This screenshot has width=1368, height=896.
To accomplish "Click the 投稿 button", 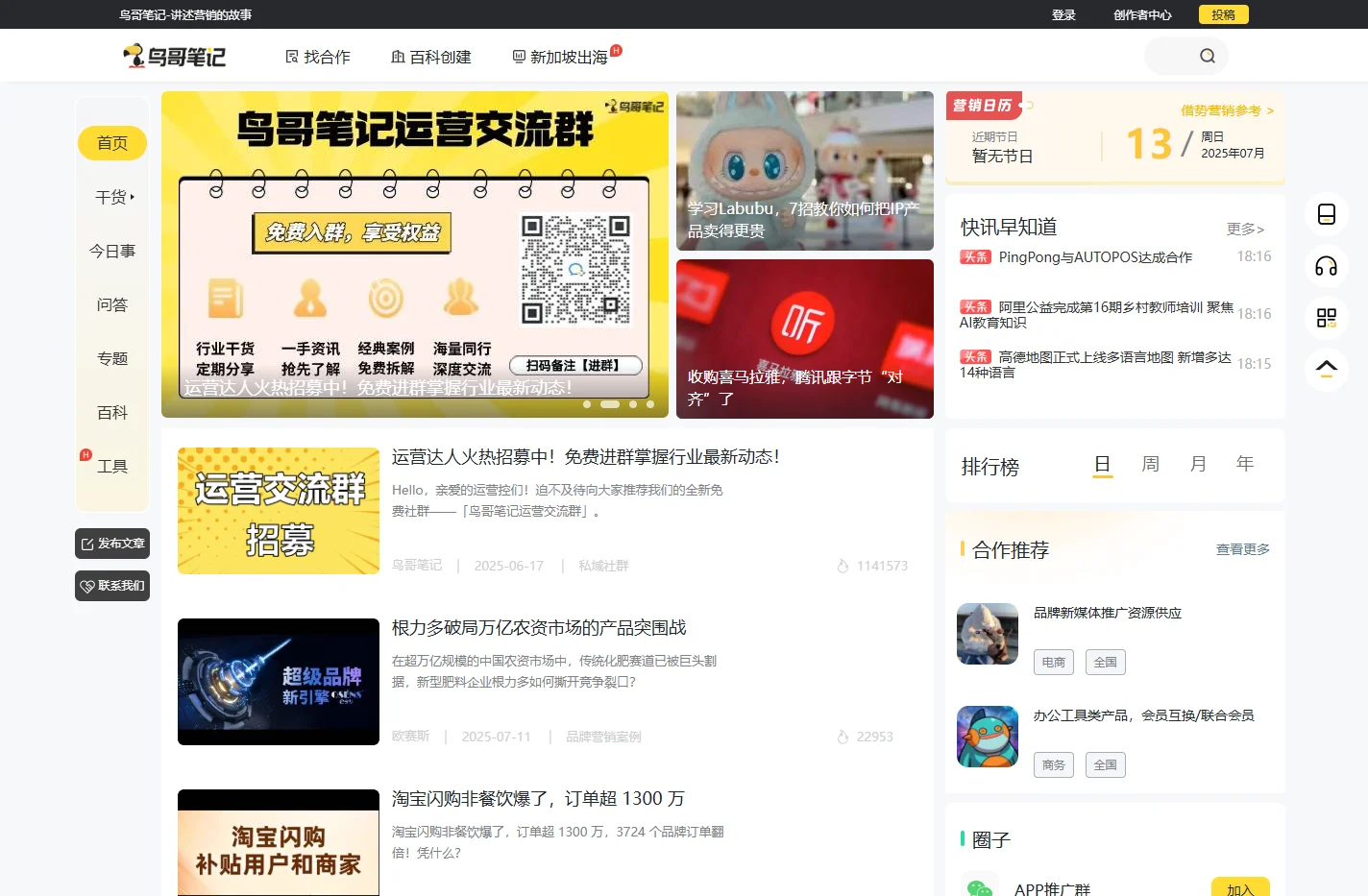I will point(1224,14).
